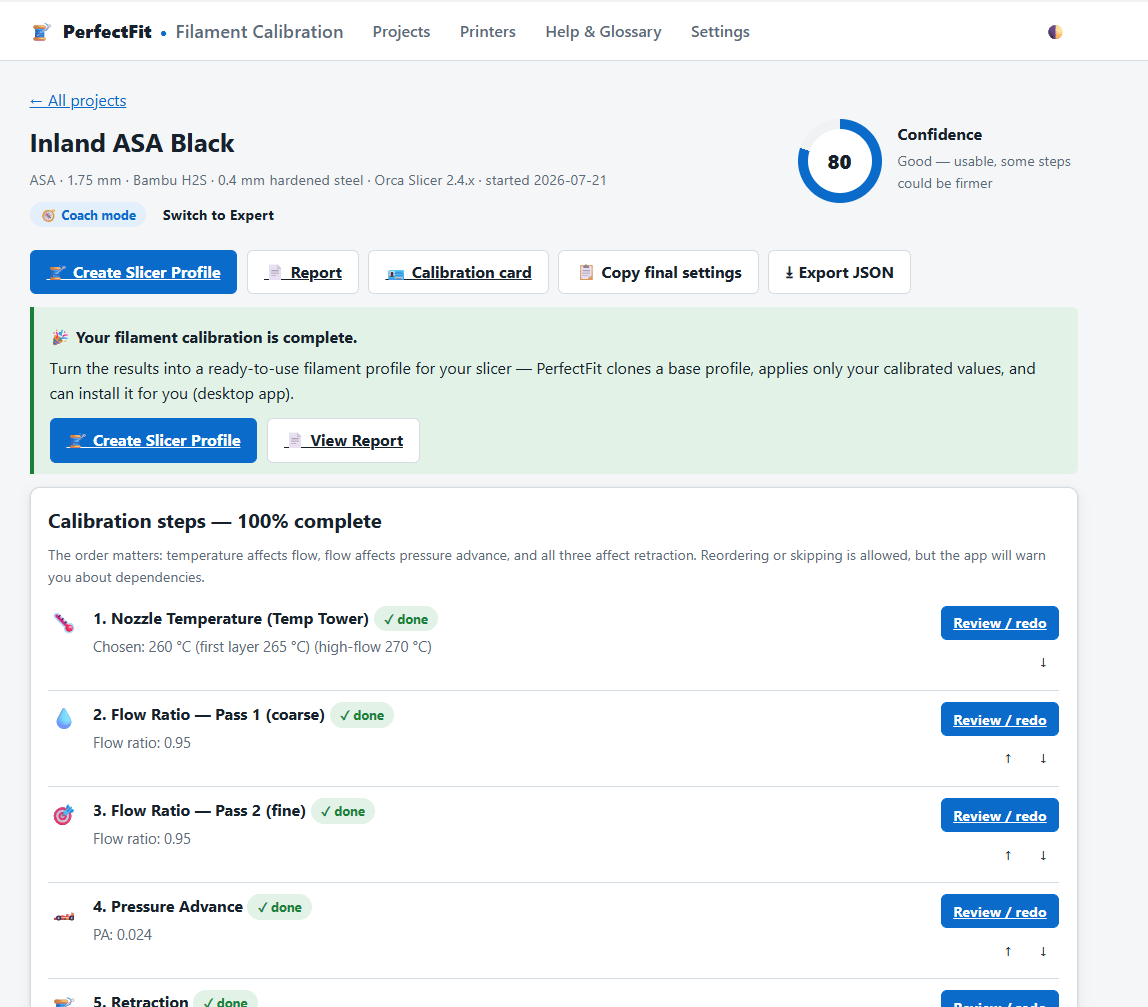Click the thermometer icon for Nozzle Temperature
The width and height of the screenshot is (1148, 1007).
coord(64,623)
